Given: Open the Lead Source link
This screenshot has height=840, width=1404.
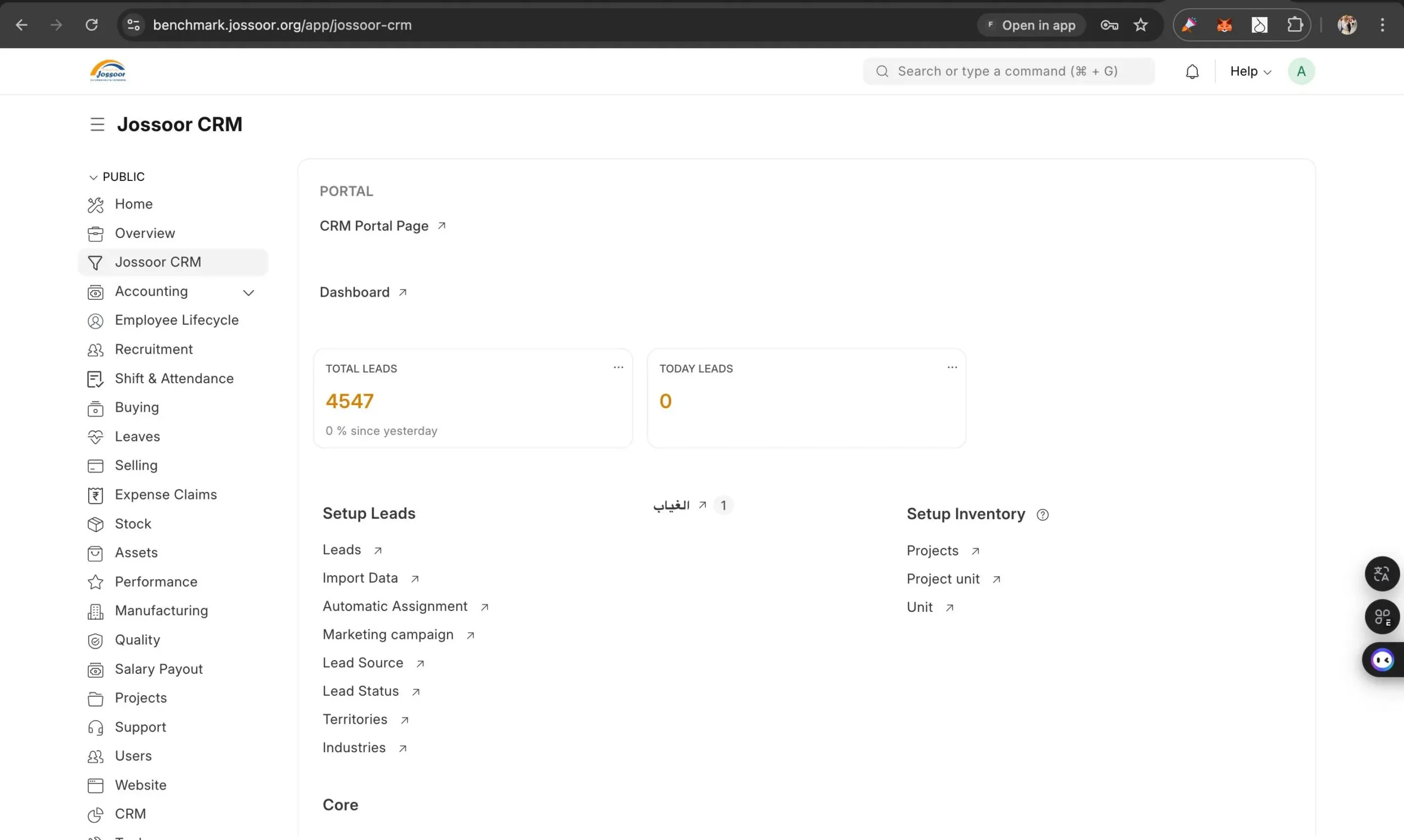Looking at the screenshot, I should tap(363, 663).
